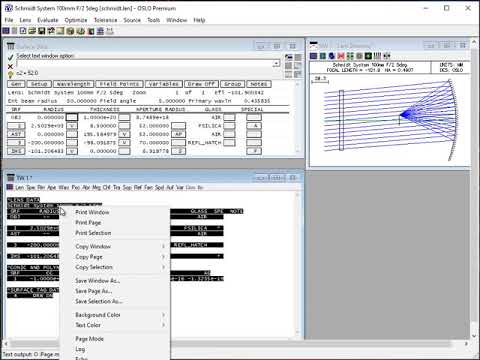Click Len in the text window toolbar
Image resolution: width=480 pixels, height=360 pixels.
point(20,187)
